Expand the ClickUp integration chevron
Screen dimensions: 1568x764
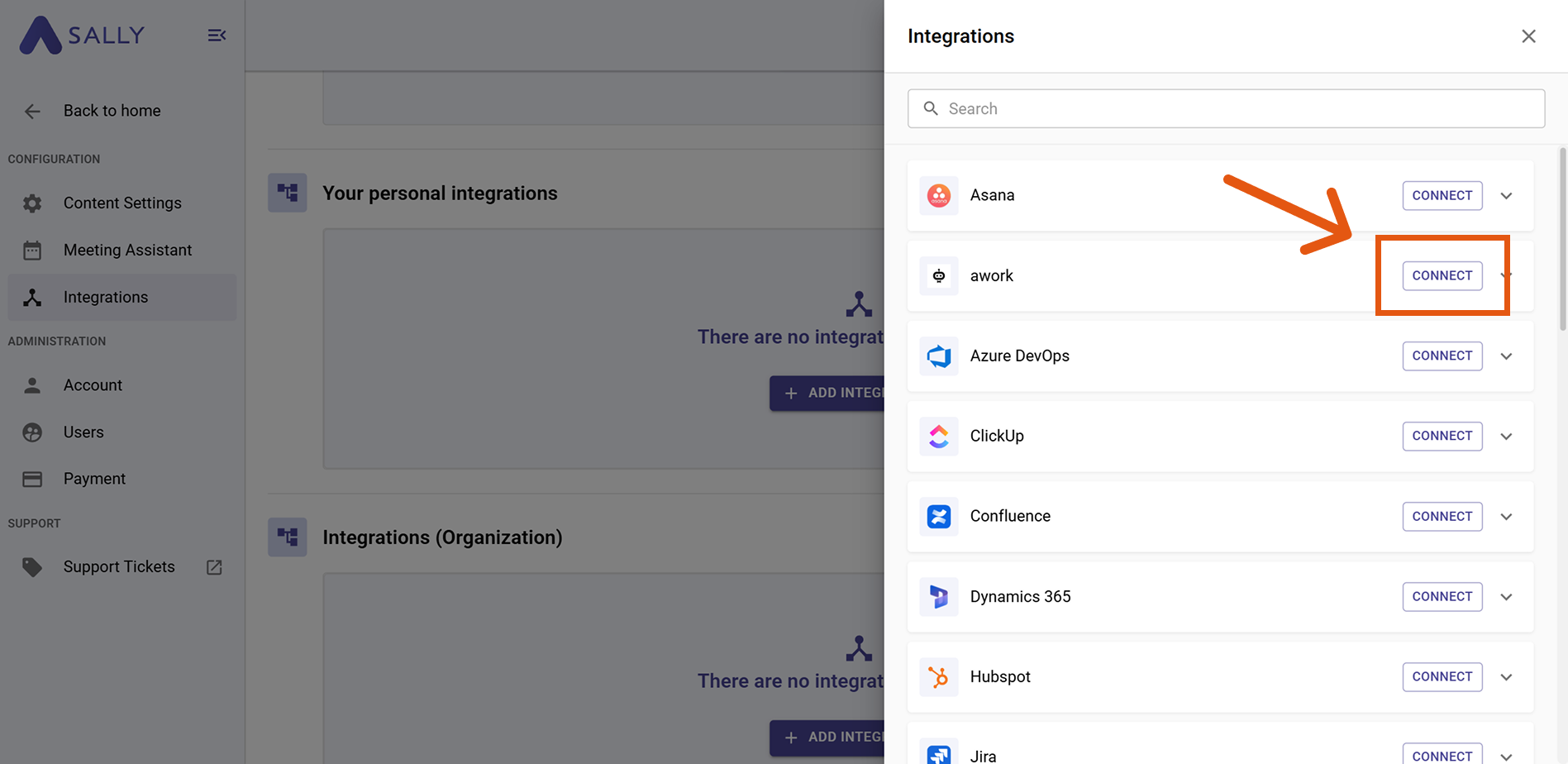click(1506, 437)
